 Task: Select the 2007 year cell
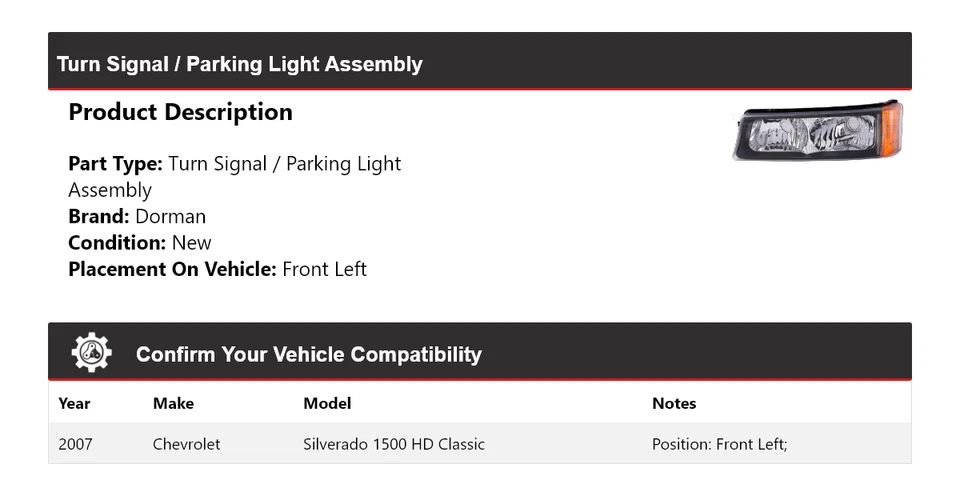(x=76, y=444)
